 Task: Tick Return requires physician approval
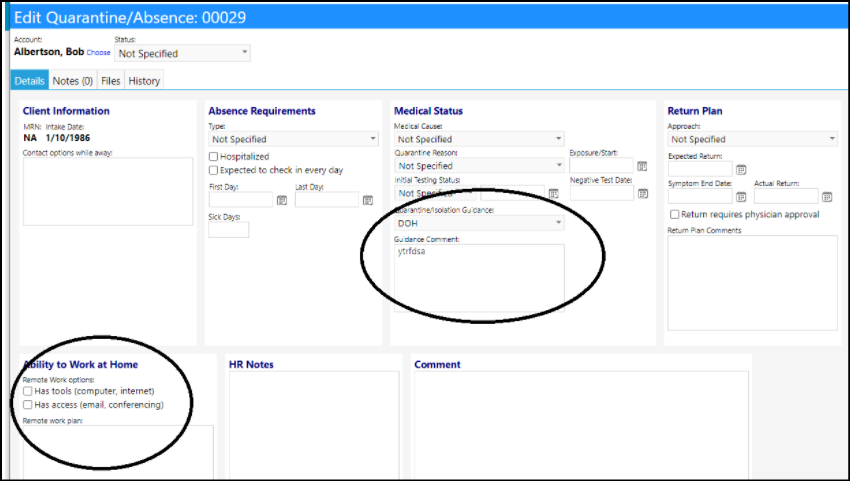click(674, 215)
